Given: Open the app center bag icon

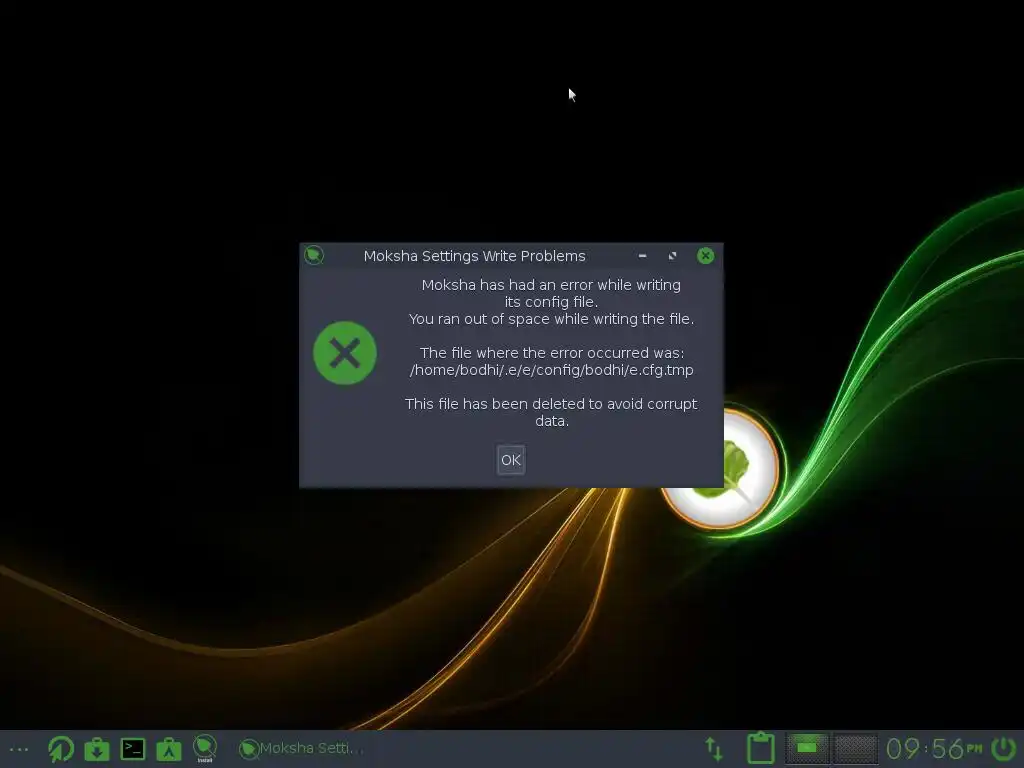Looking at the screenshot, I should click(x=168, y=749).
